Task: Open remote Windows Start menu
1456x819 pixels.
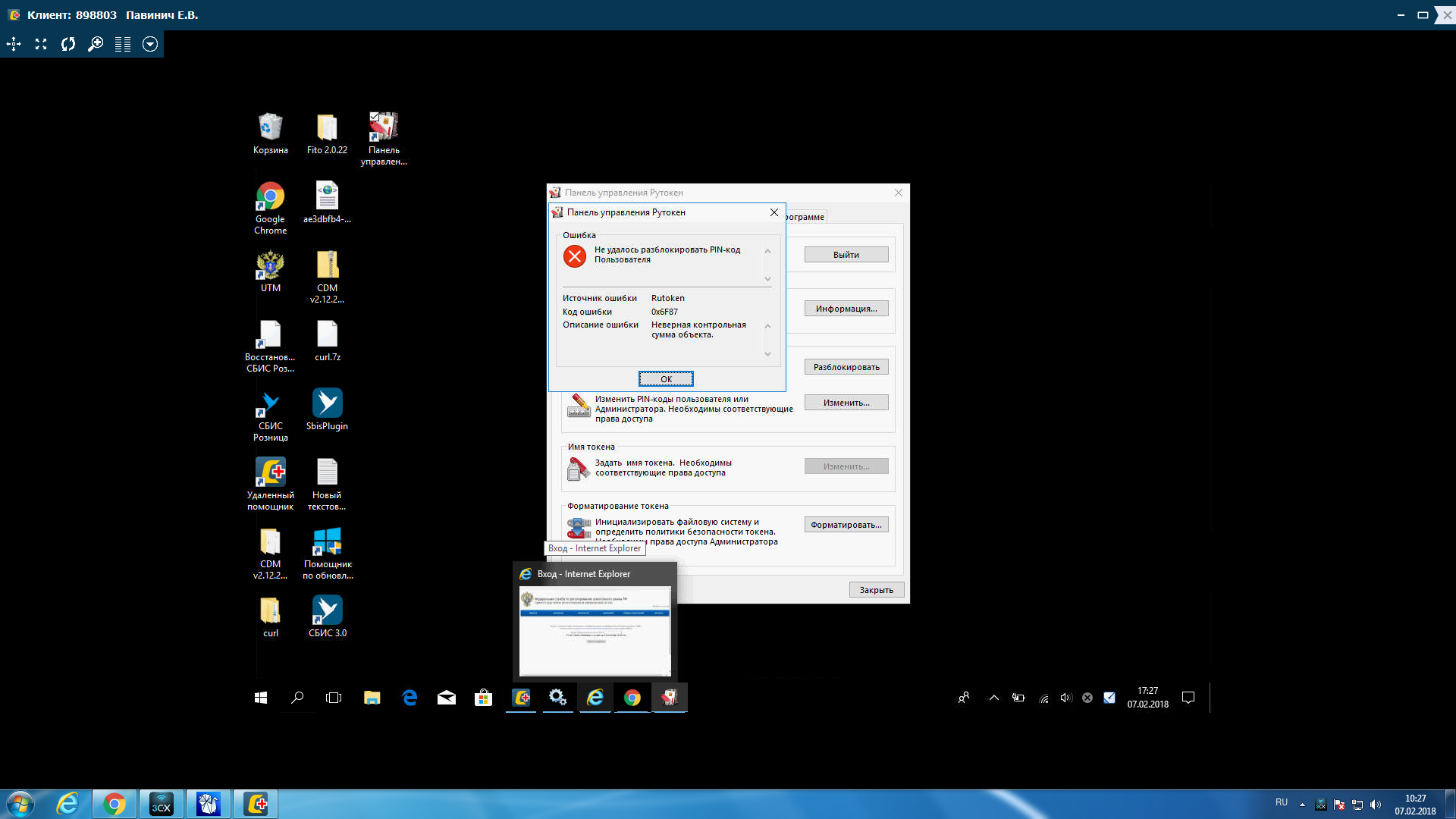Action: 260,698
